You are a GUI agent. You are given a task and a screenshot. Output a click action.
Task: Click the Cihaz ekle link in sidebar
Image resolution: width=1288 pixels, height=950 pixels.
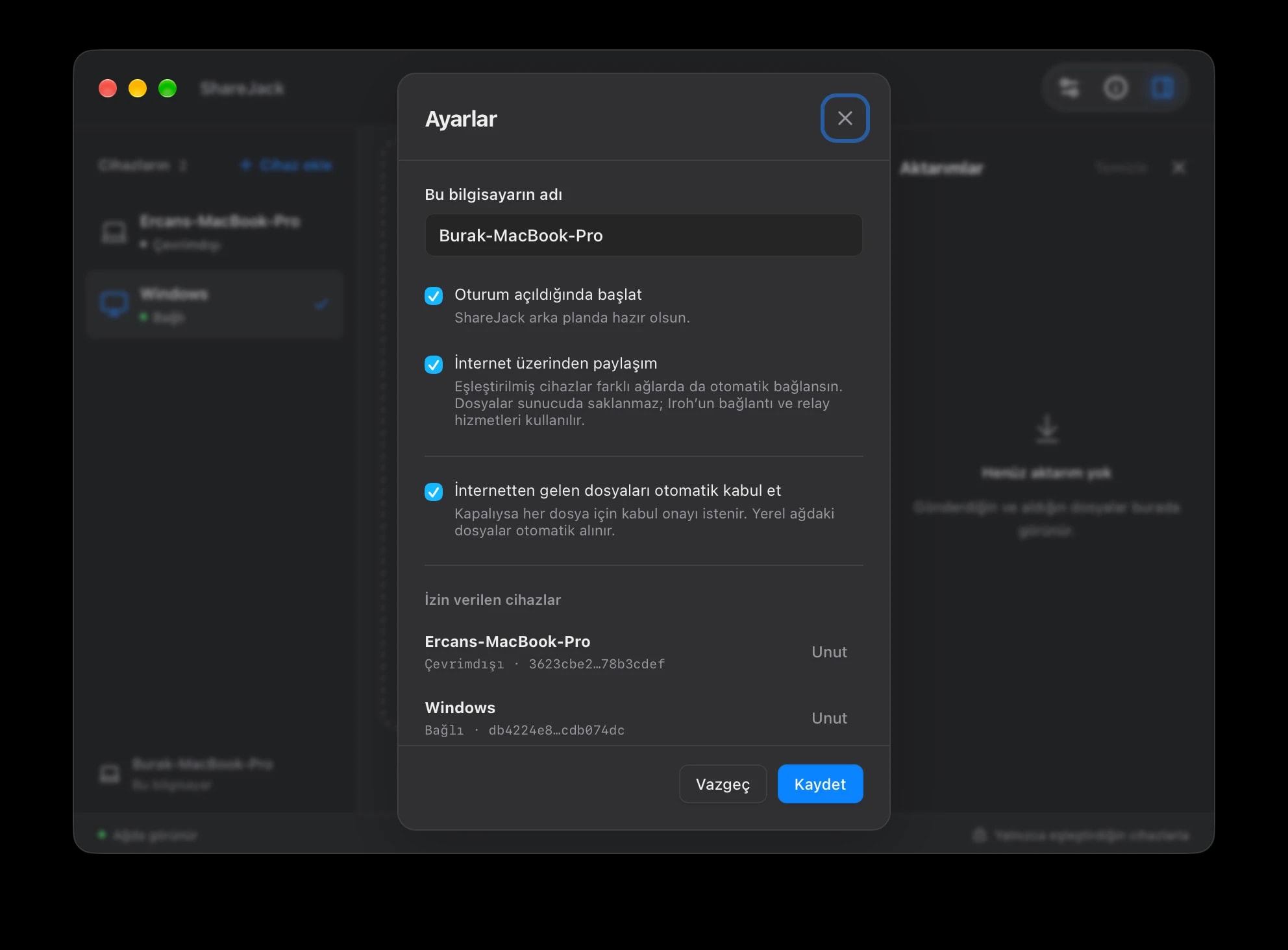[286, 165]
